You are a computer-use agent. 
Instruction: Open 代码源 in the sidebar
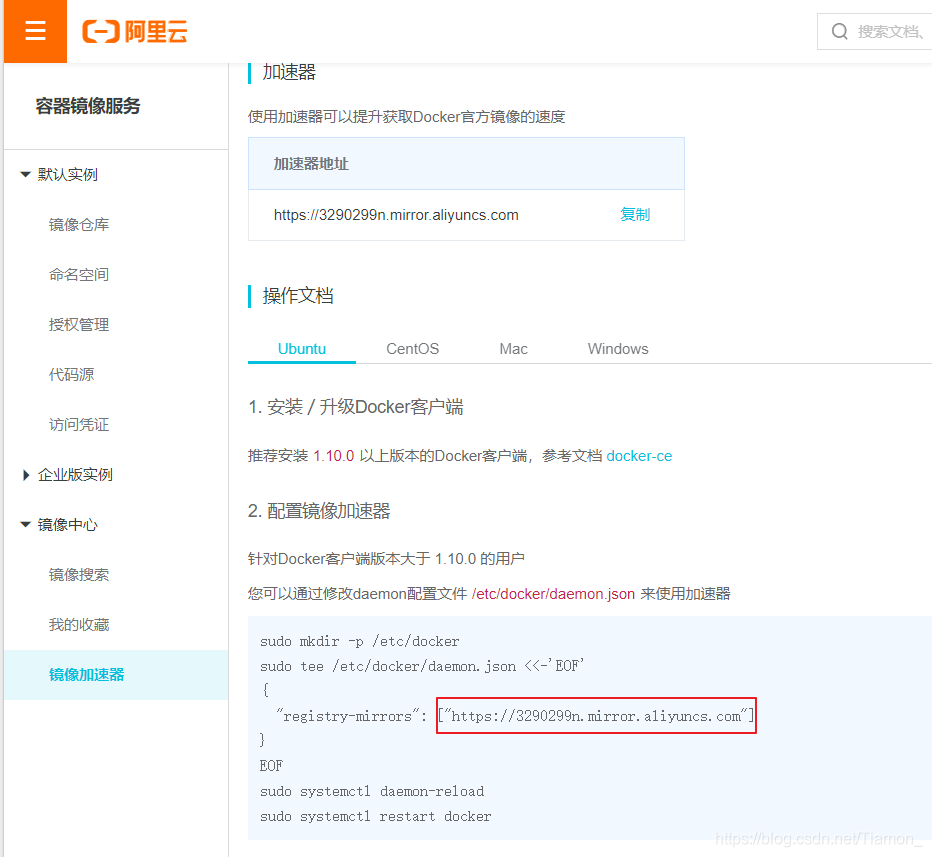71,374
